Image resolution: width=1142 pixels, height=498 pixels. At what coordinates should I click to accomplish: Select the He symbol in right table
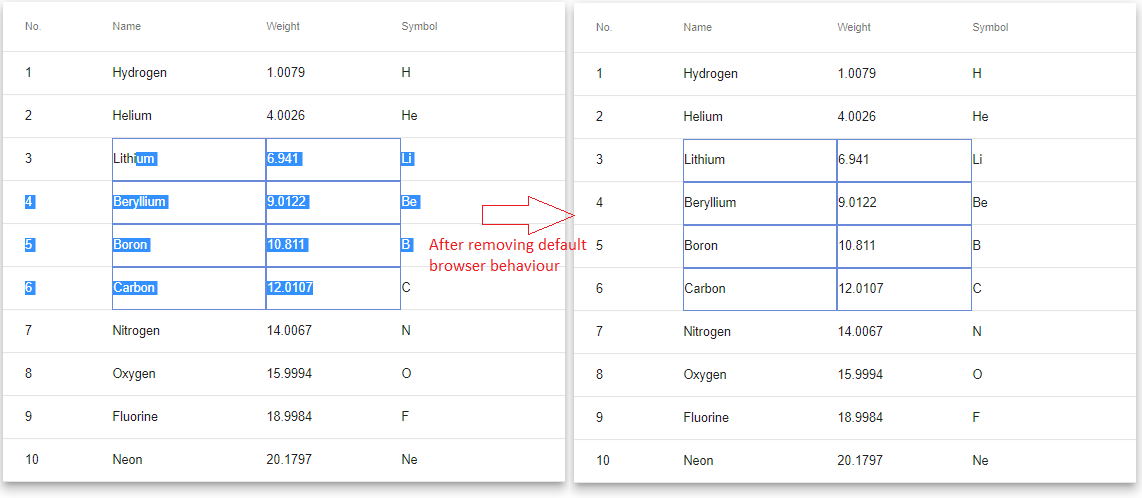(980, 116)
